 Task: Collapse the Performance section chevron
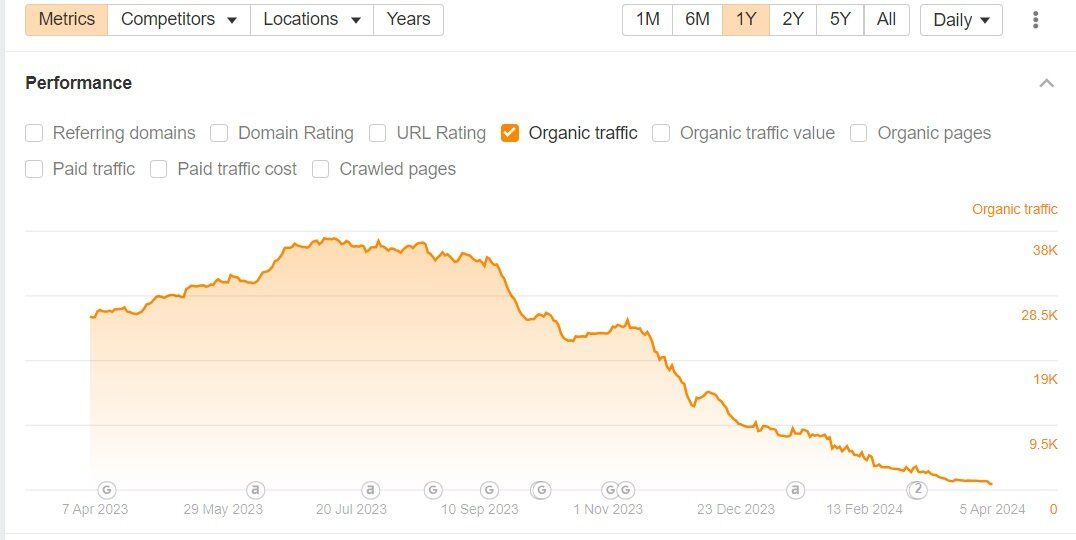pyautogui.click(x=1046, y=83)
